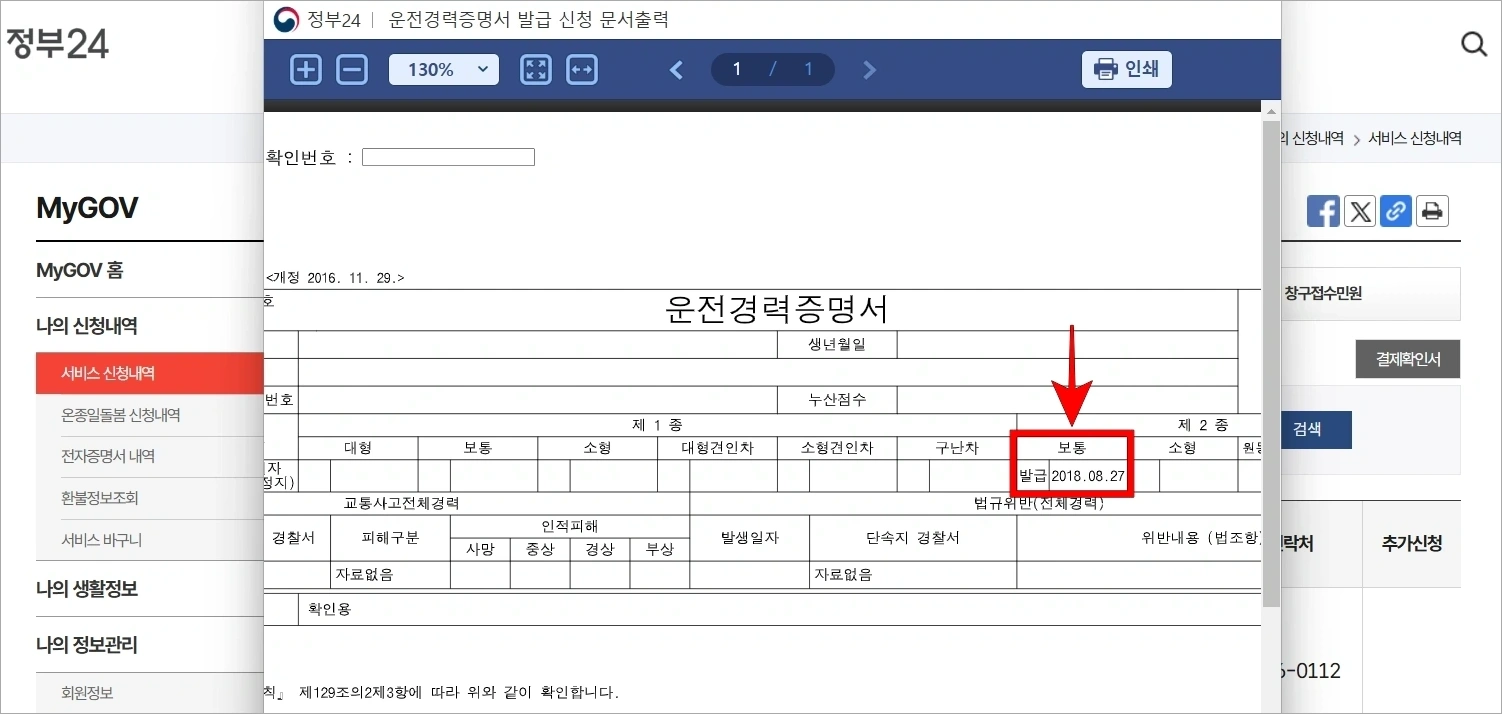Click the 결제확인서 button
Screen dimensions: 1502x714
tap(1407, 359)
